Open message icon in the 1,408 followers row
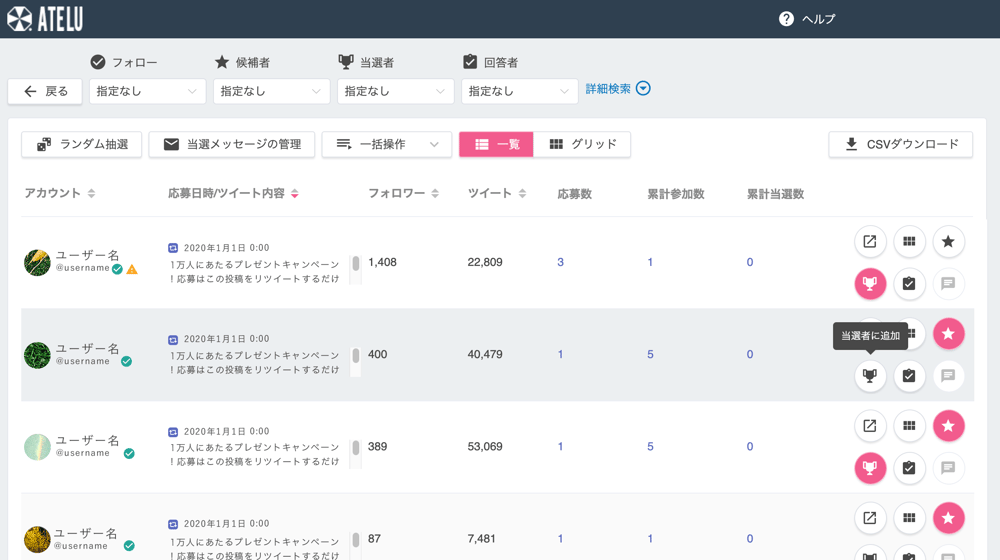 pos(948,283)
